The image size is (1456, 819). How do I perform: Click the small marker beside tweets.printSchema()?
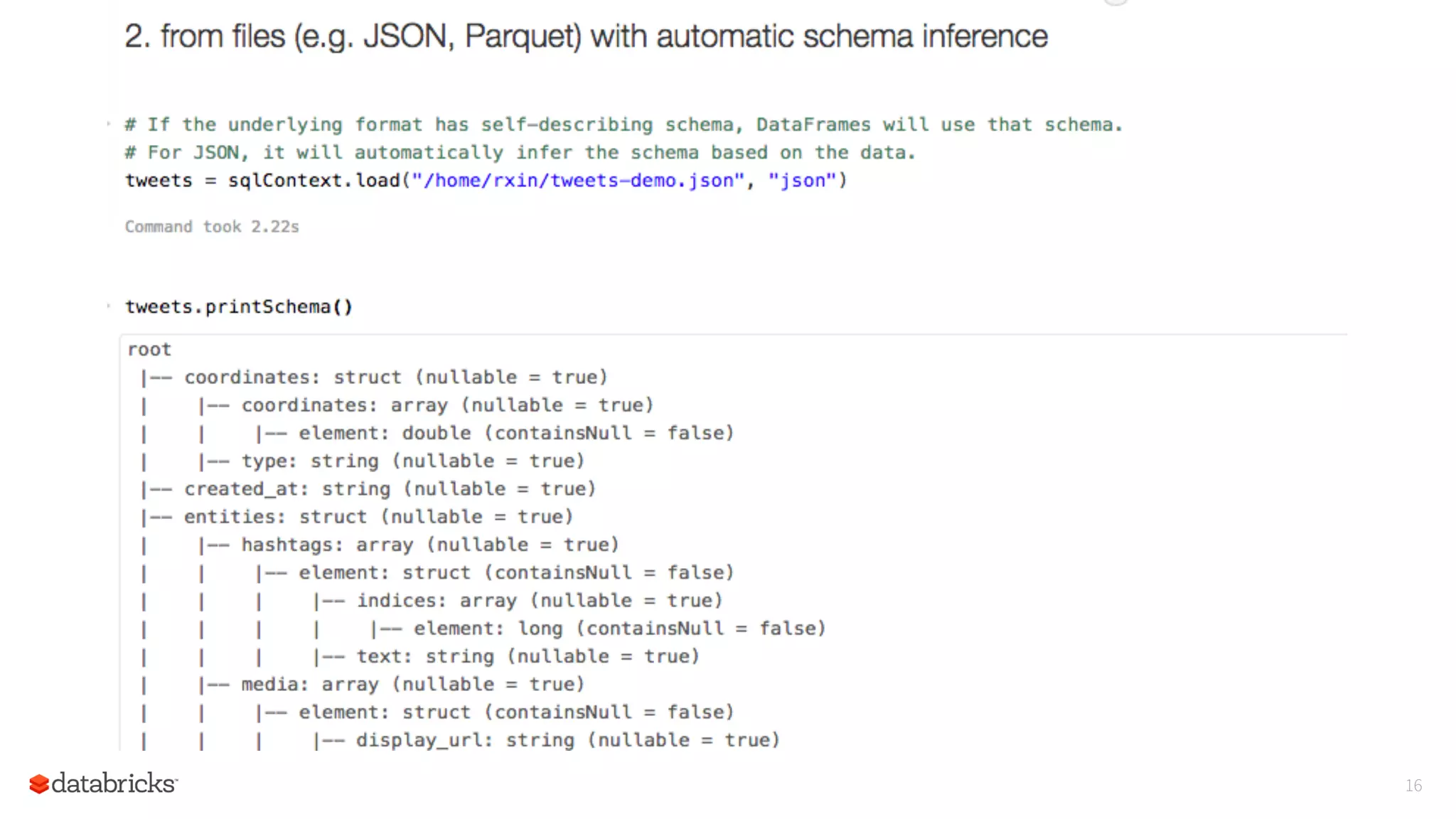click(109, 306)
